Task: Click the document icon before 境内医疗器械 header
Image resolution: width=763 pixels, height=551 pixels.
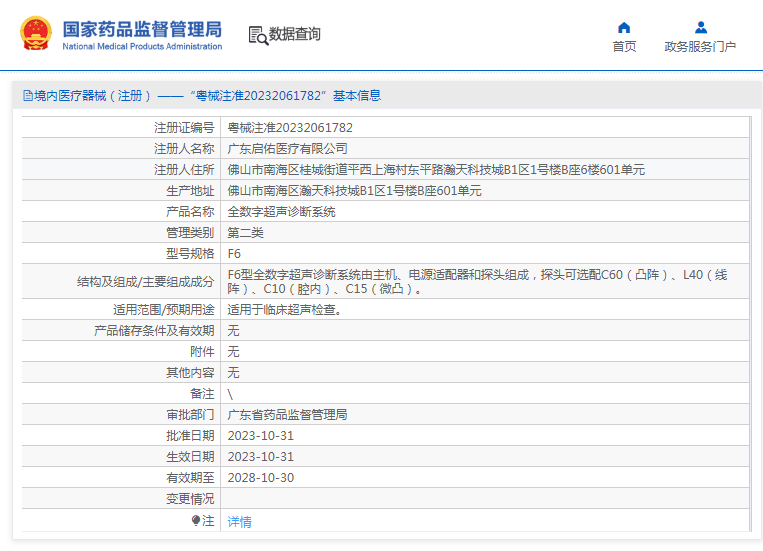Action: 28,96
